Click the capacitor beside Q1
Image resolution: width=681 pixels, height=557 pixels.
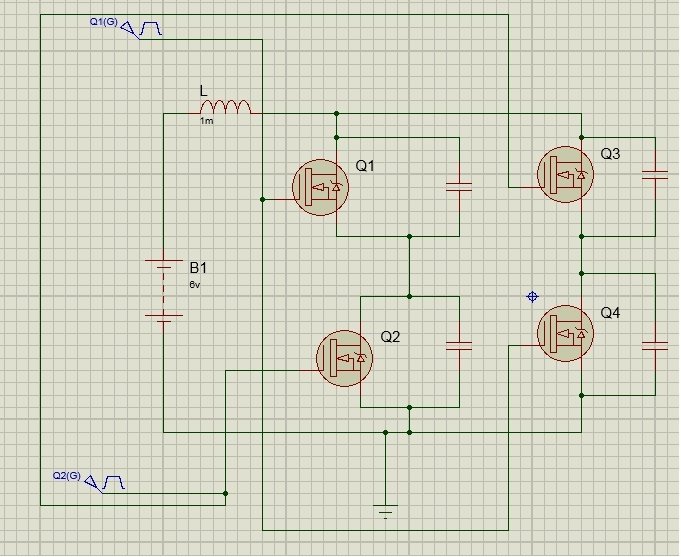coord(459,187)
